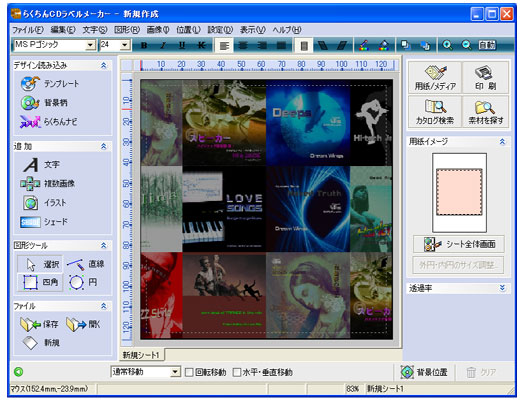
Task: Select the 直線 line tool
Action: pyautogui.click(x=85, y=265)
